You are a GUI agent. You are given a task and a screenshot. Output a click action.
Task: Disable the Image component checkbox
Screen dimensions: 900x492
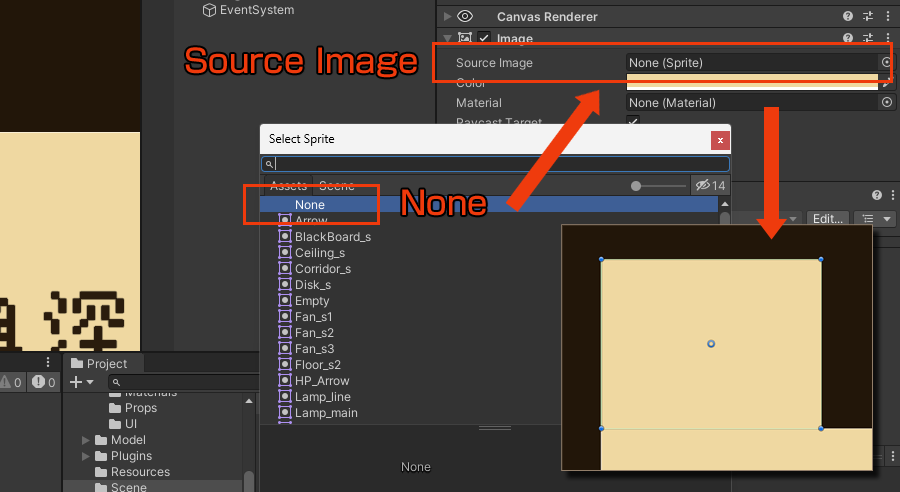tap(484, 38)
